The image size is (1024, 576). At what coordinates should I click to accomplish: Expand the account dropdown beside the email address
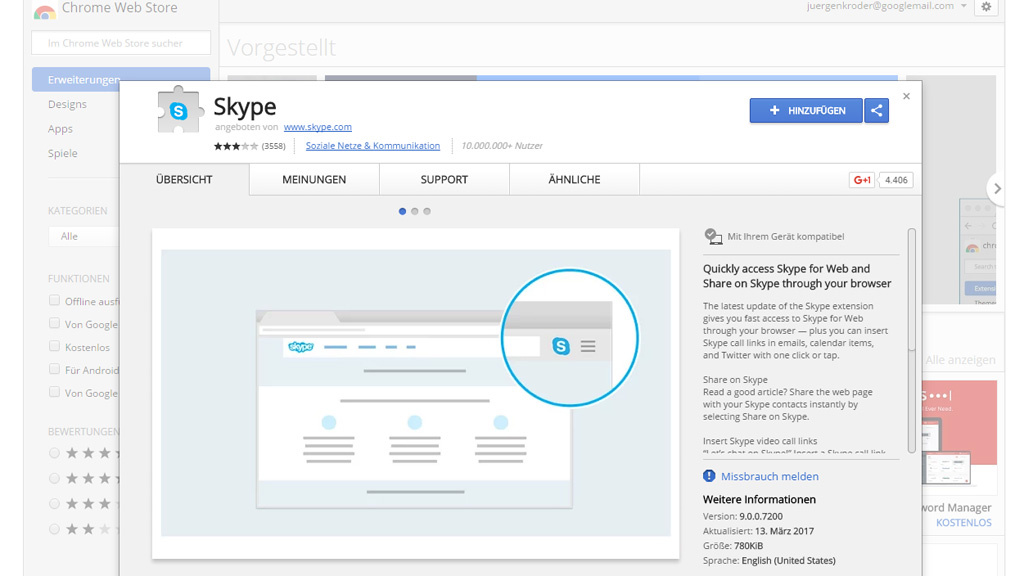click(x=963, y=7)
